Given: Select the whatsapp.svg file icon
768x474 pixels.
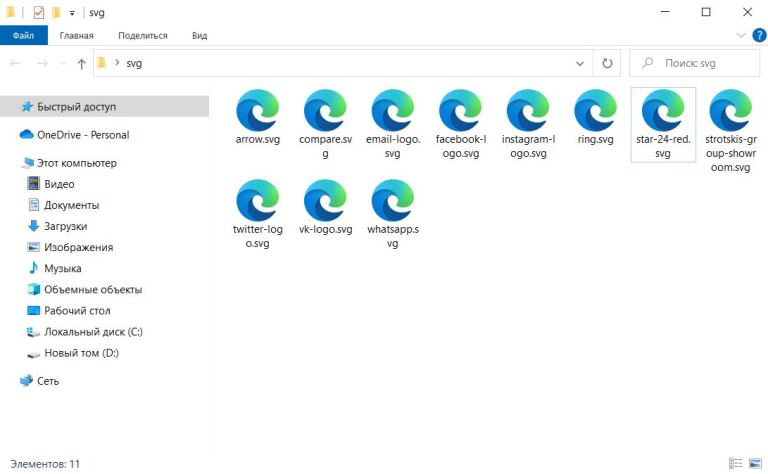Looking at the screenshot, I should click(x=393, y=200).
